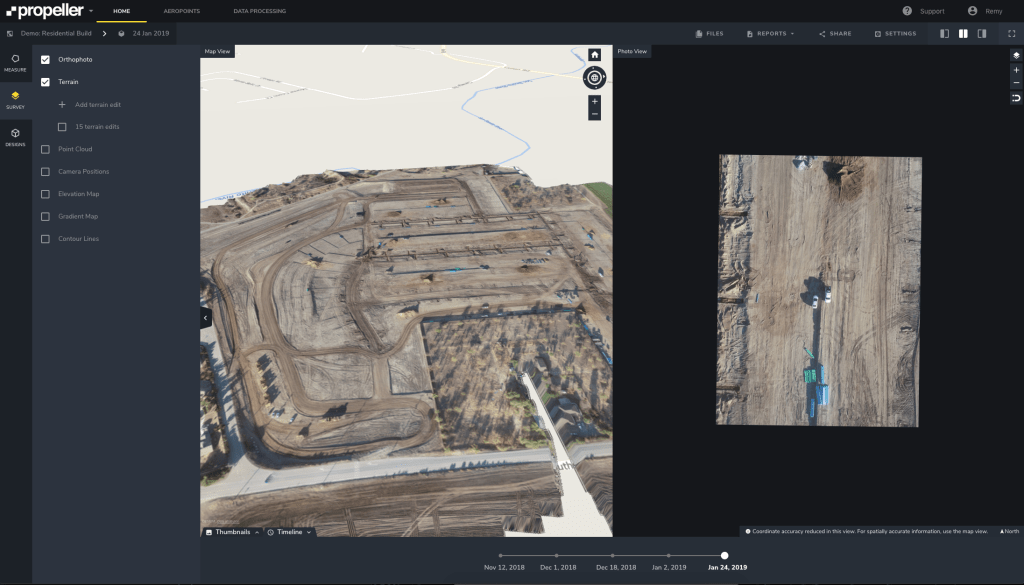1024x585 pixels.
Task: Click the split-view layout icon in top toolbar
Action: pos(964,33)
